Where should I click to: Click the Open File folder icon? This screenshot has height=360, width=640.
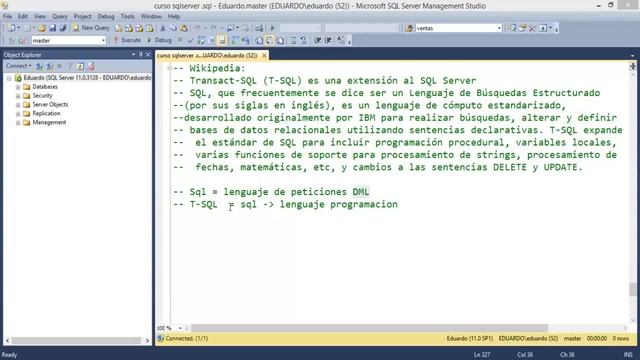[42, 28]
